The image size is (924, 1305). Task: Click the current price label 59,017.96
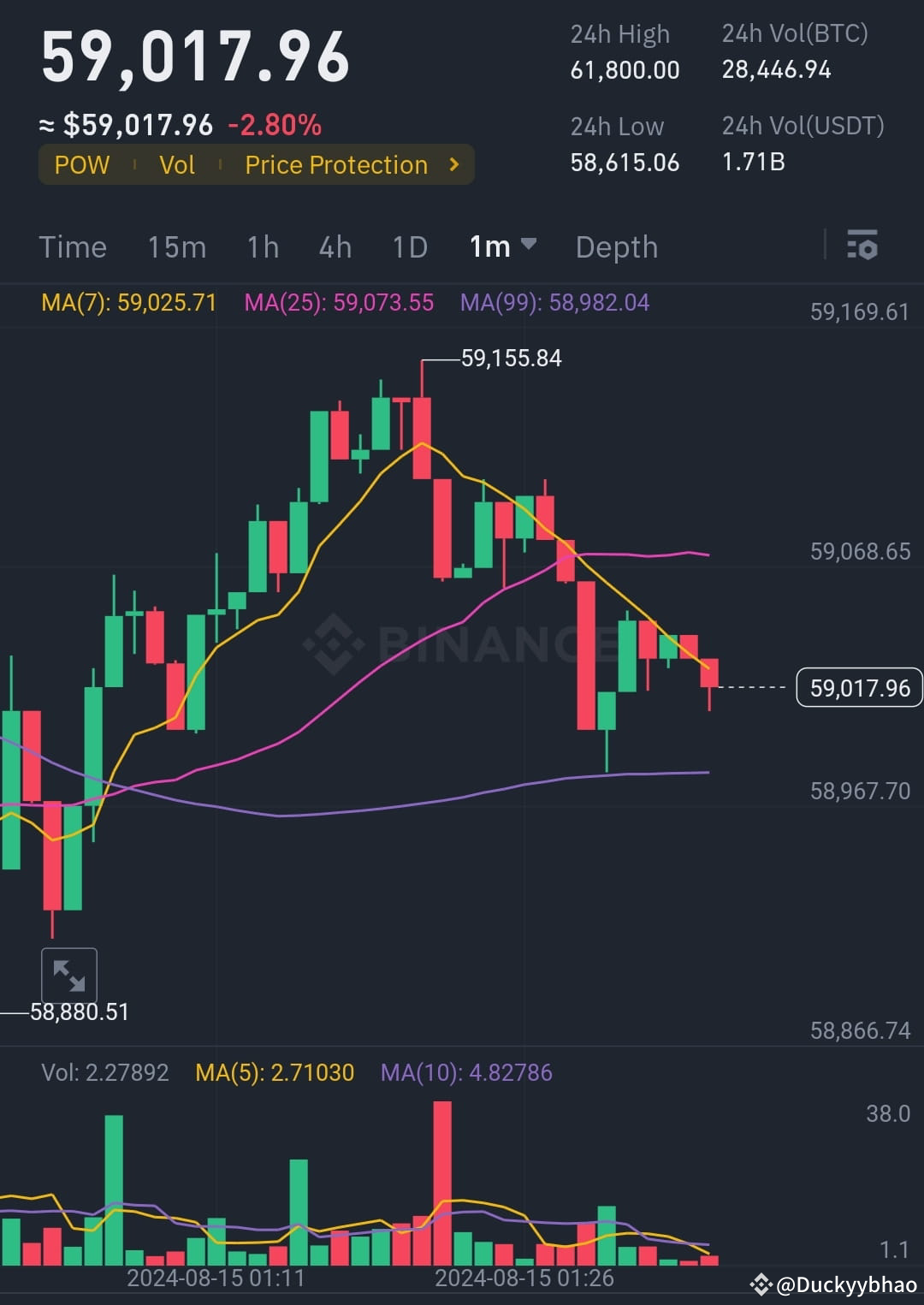859,687
